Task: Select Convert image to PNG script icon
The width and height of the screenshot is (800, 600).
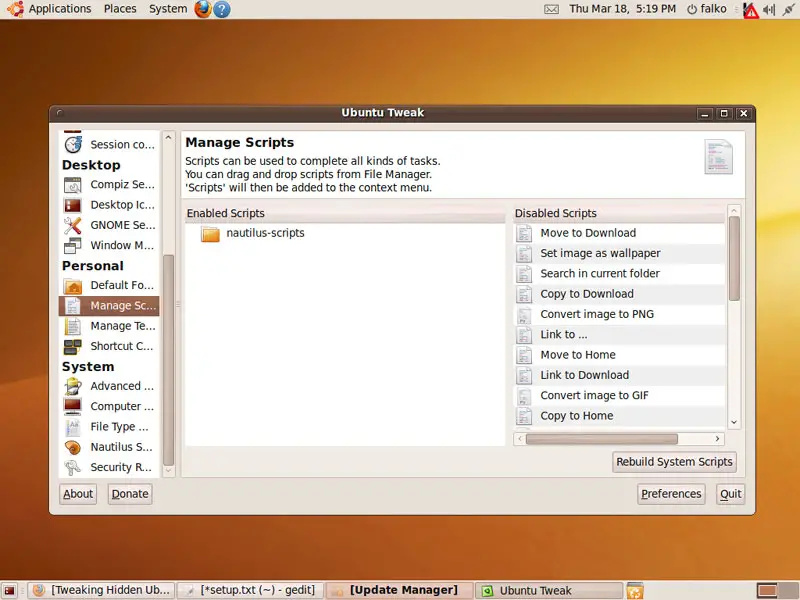Action: click(524, 315)
